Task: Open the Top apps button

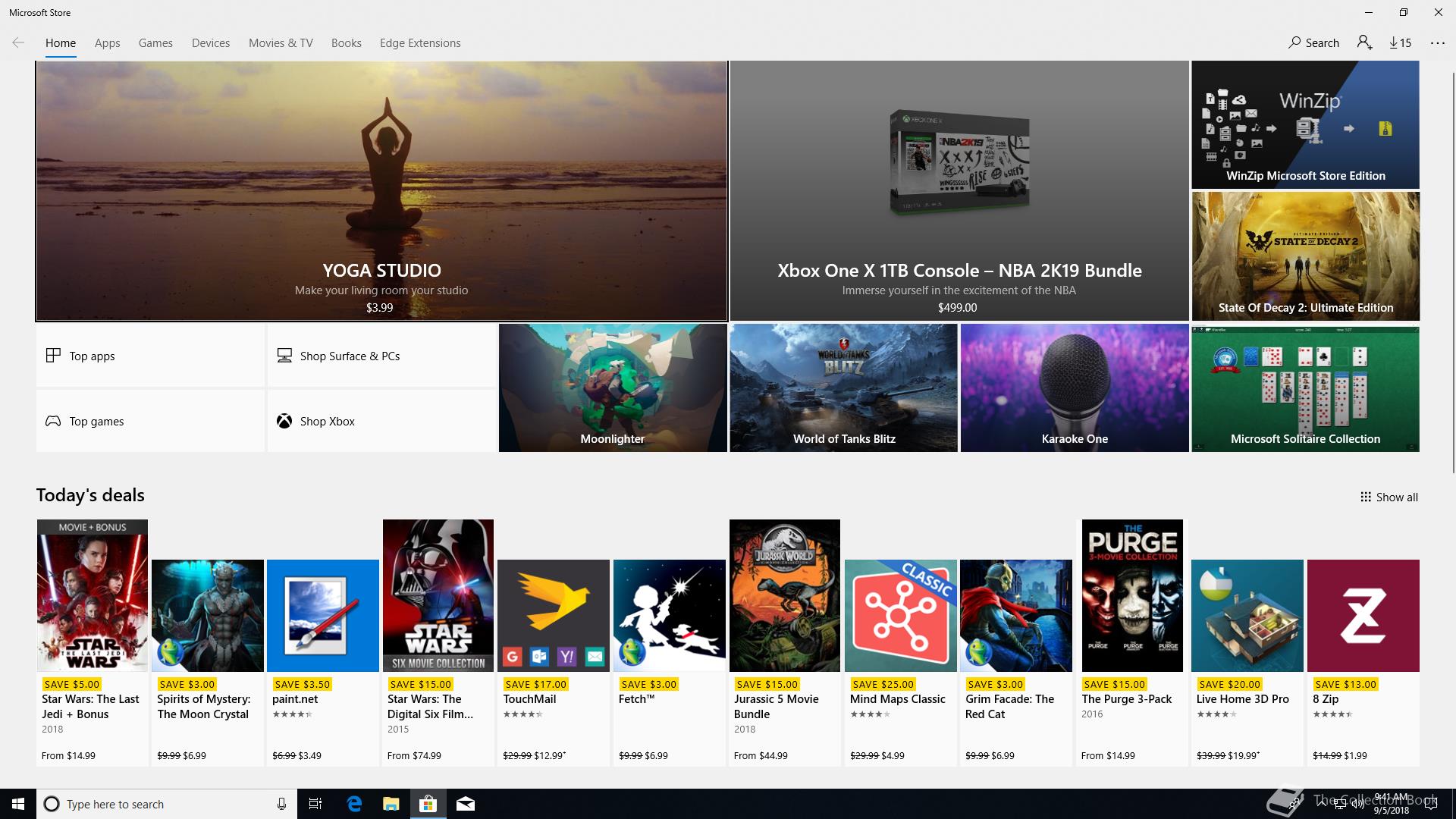Action: tap(150, 356)
